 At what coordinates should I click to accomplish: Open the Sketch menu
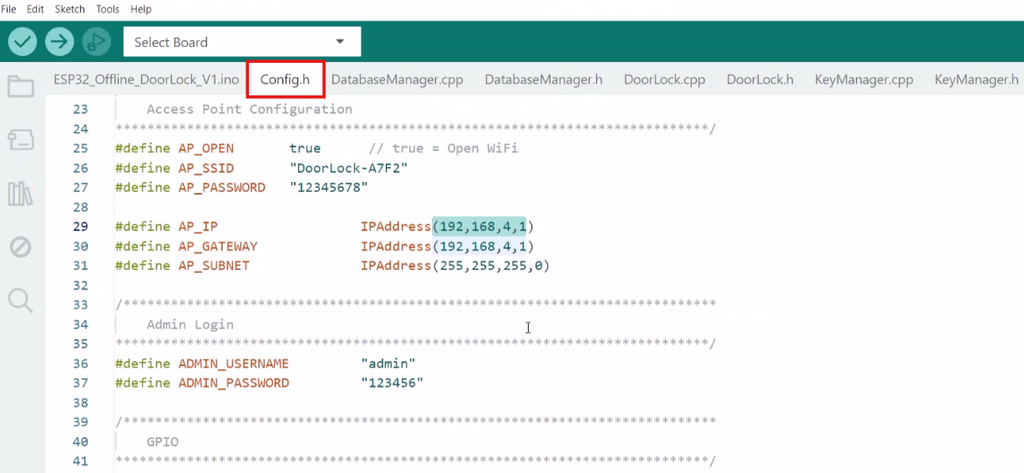pyautogui.click(x=69, y=9)
